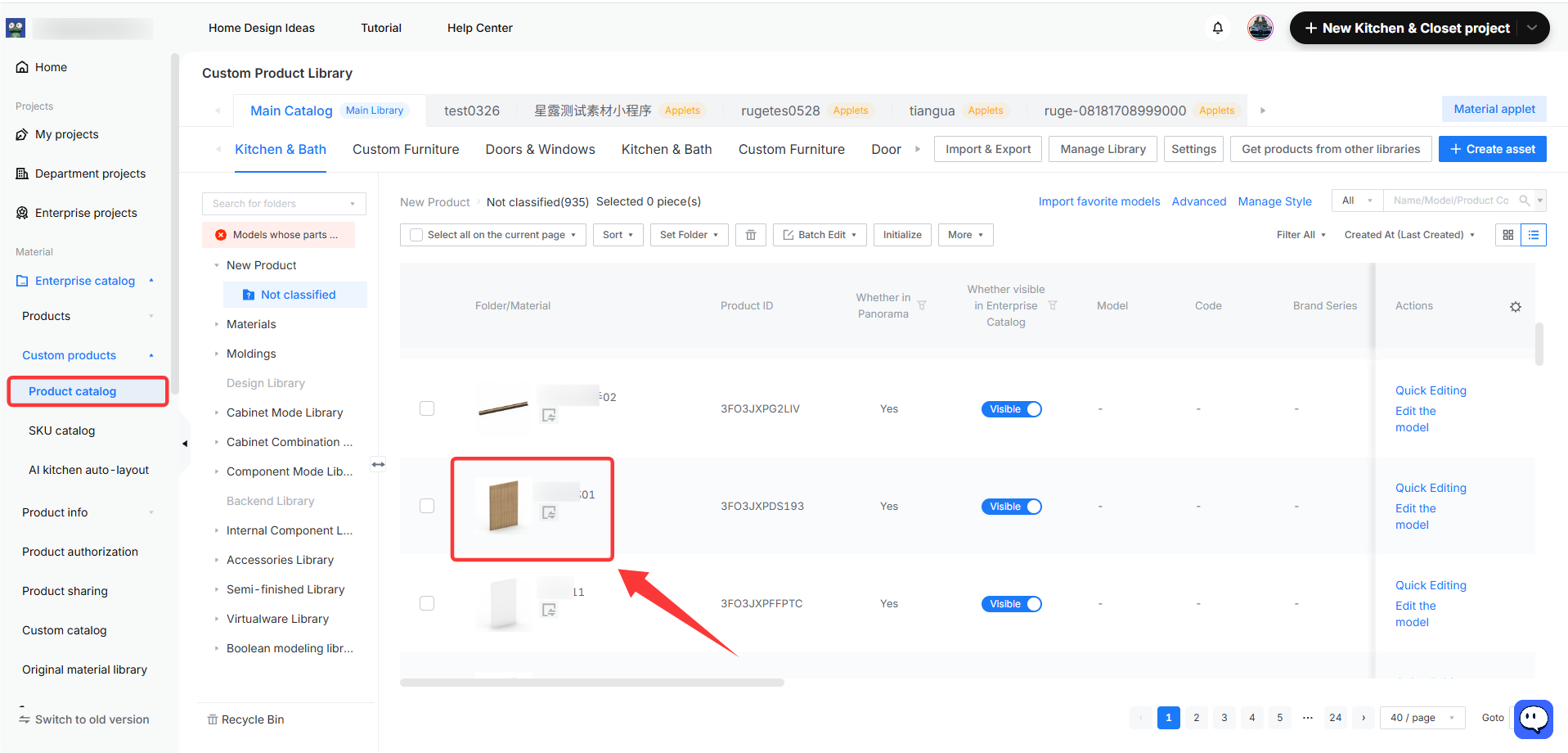
Task: Open Created At sort dropdown
Action: click(1410, 235)
